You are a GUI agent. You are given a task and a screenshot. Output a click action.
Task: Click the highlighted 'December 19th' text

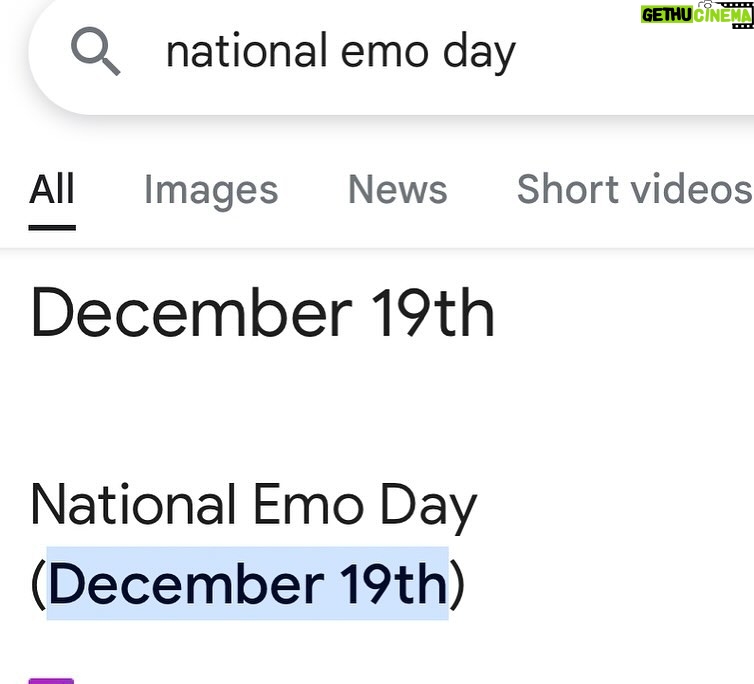(x=247, y=584)
